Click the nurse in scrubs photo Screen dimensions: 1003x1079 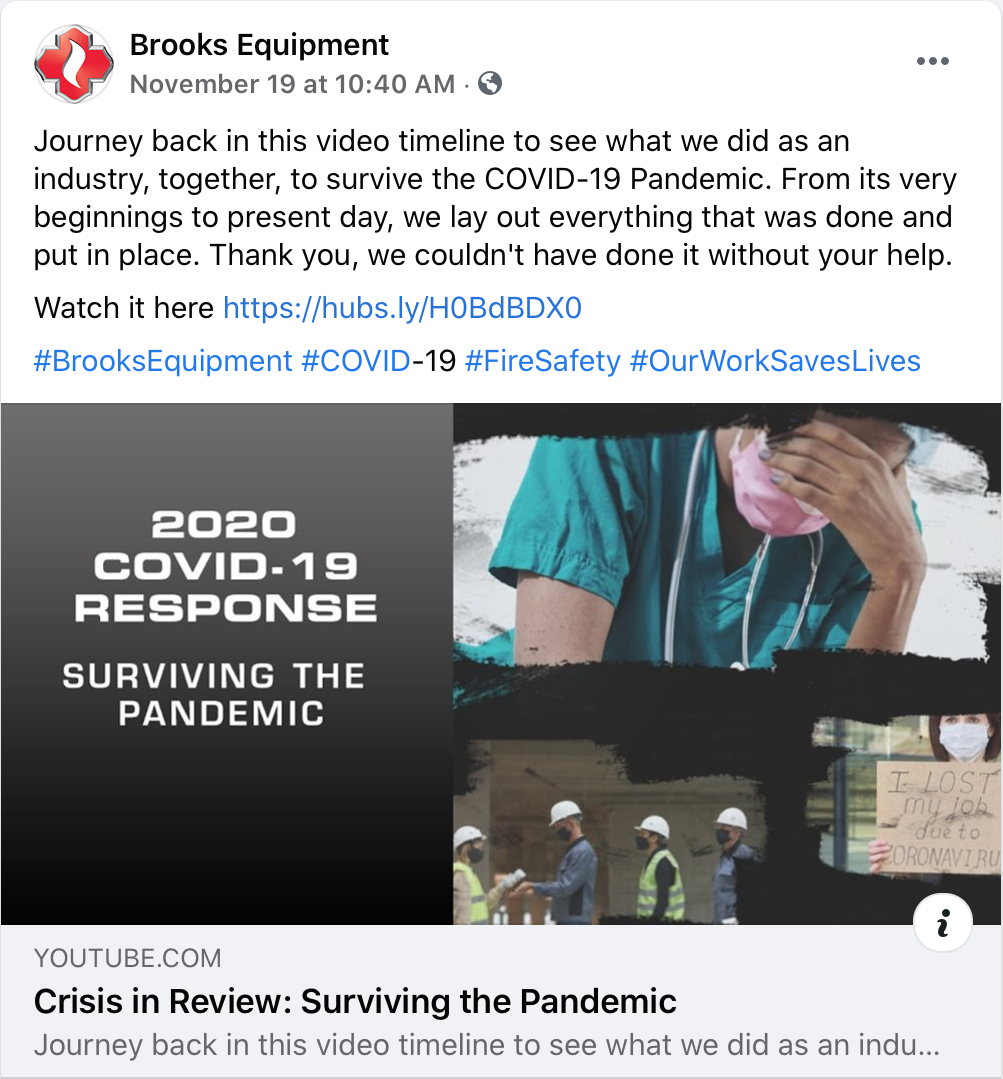coord(722,544)
